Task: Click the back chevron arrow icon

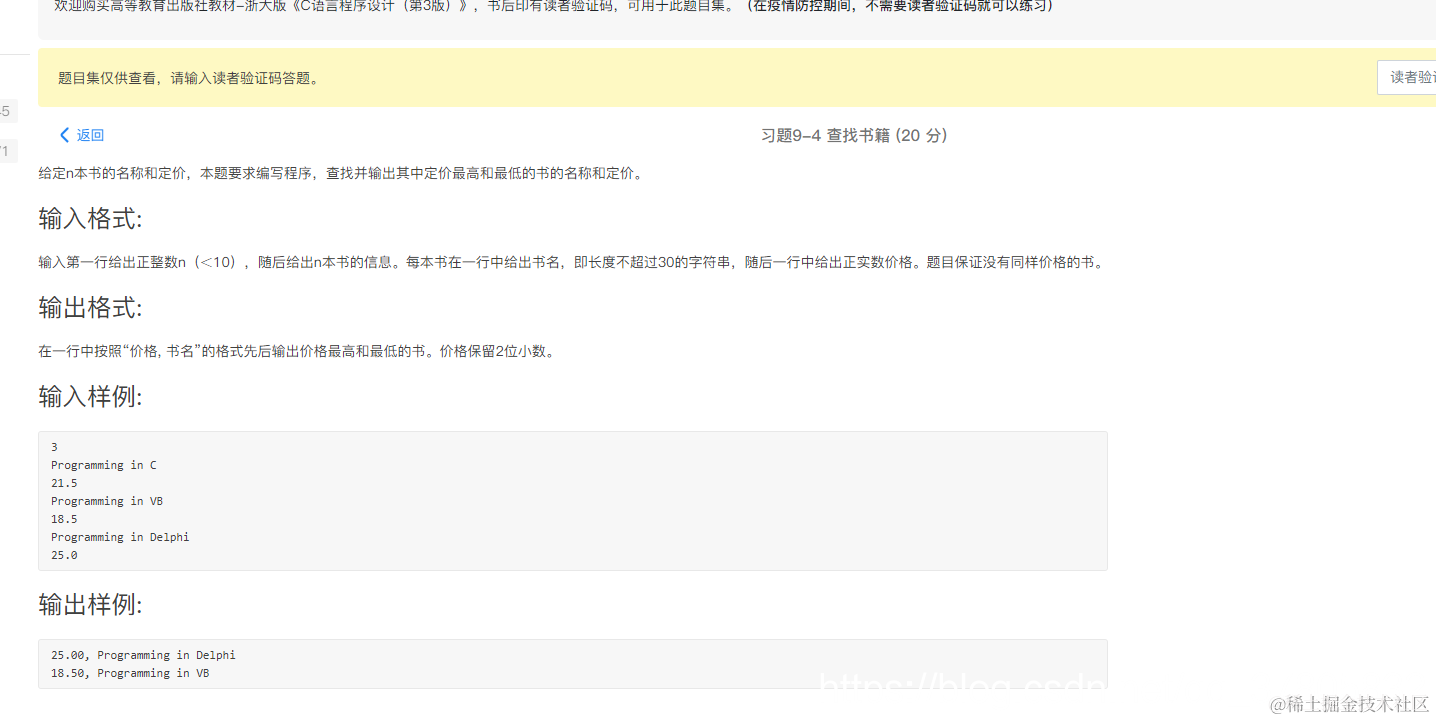Action: 65,135
